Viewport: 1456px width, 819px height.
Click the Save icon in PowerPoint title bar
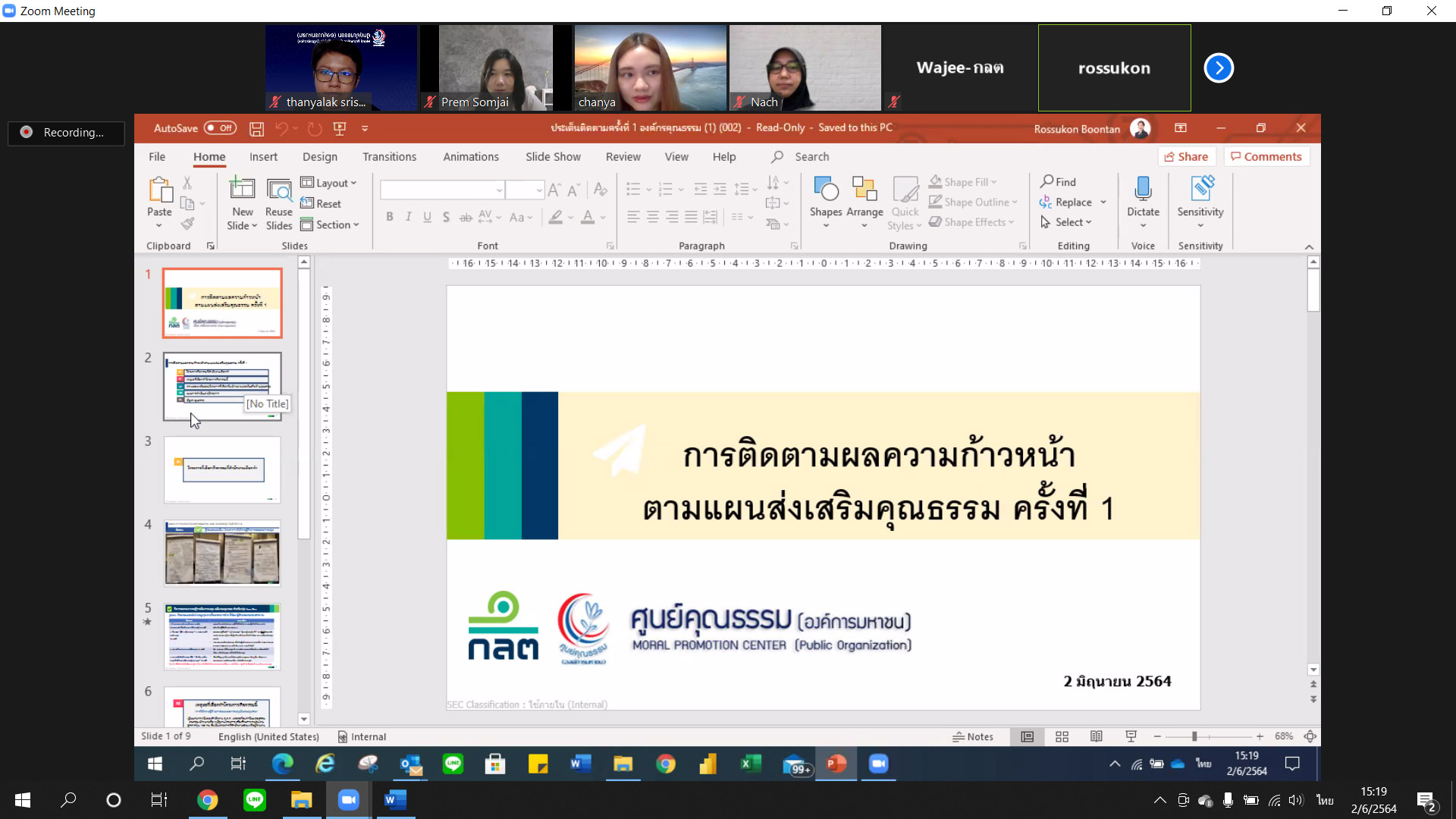pos(257,129)
